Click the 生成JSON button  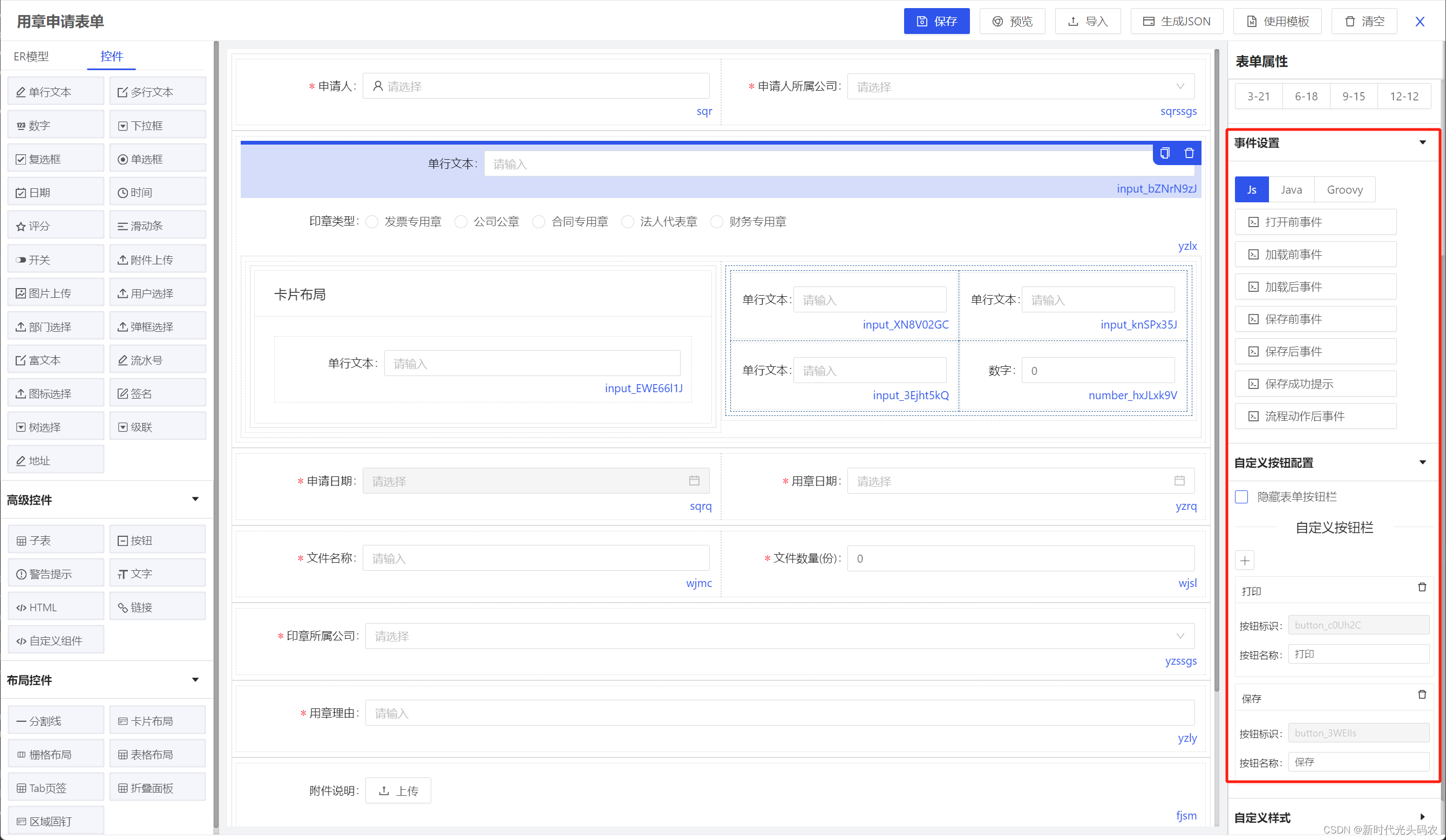pos(1176,21)
